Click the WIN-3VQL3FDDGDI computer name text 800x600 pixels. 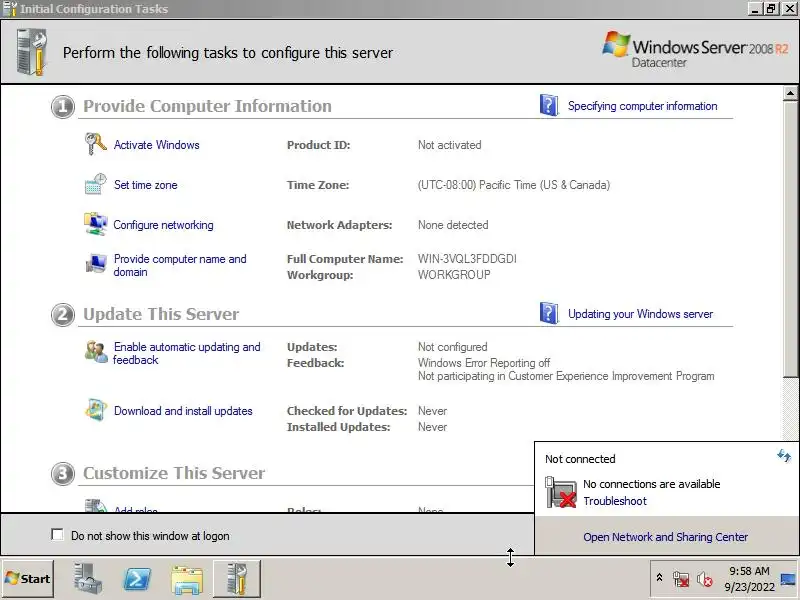(467, 259)
